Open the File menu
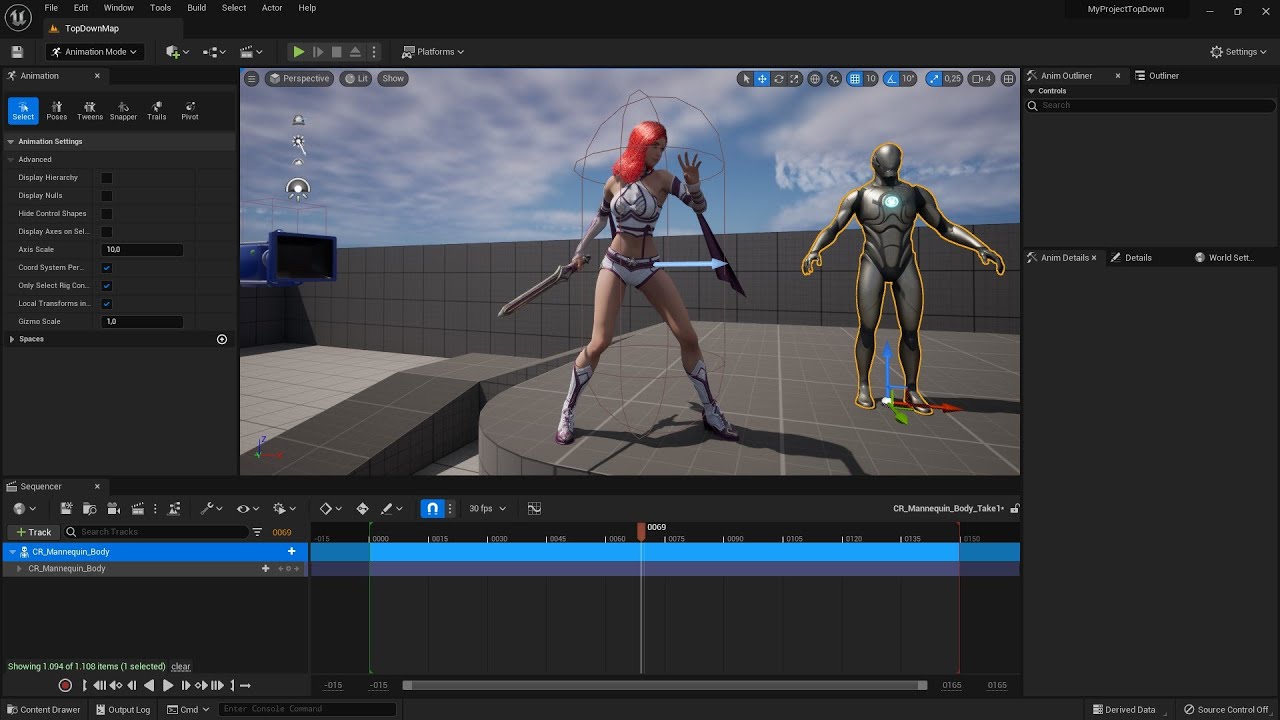The height and width of the screenshot is (720, 1280). tap(51, 8)
